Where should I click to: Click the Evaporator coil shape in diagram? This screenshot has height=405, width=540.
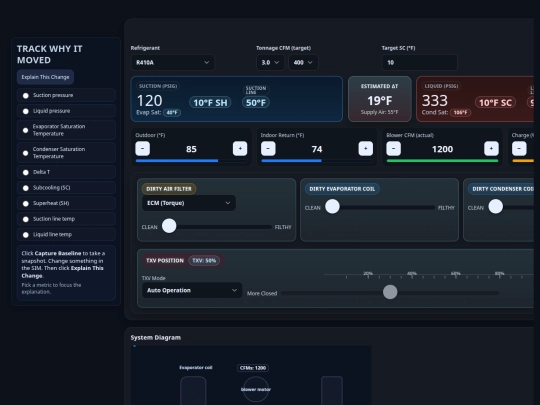point(193,391)
